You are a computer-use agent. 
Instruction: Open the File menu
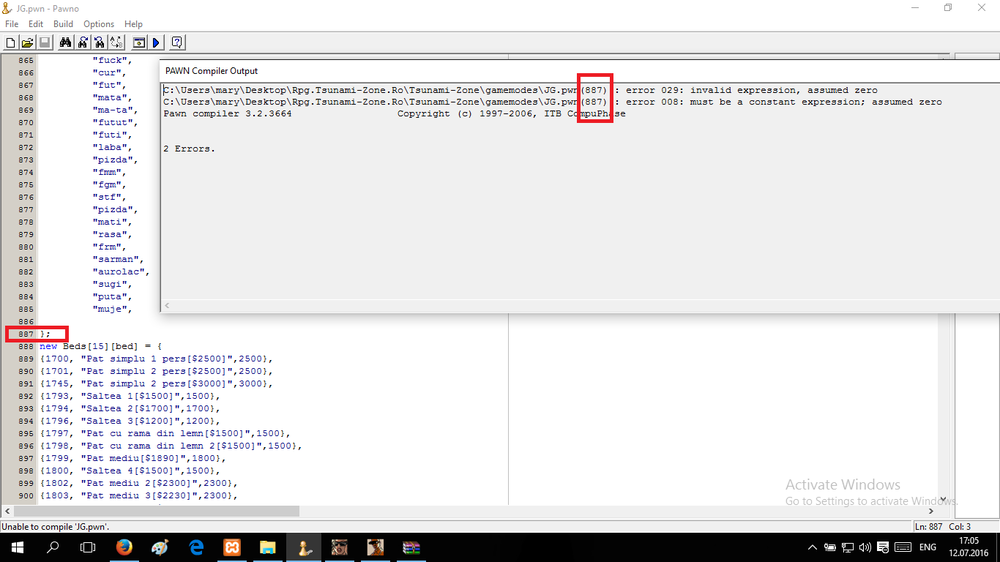coord(11,24)
